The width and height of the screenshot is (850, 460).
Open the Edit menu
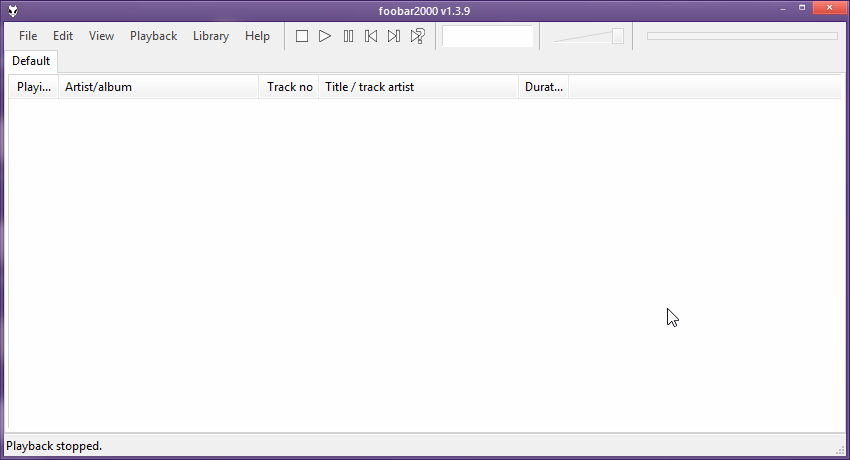pos(63,36)
